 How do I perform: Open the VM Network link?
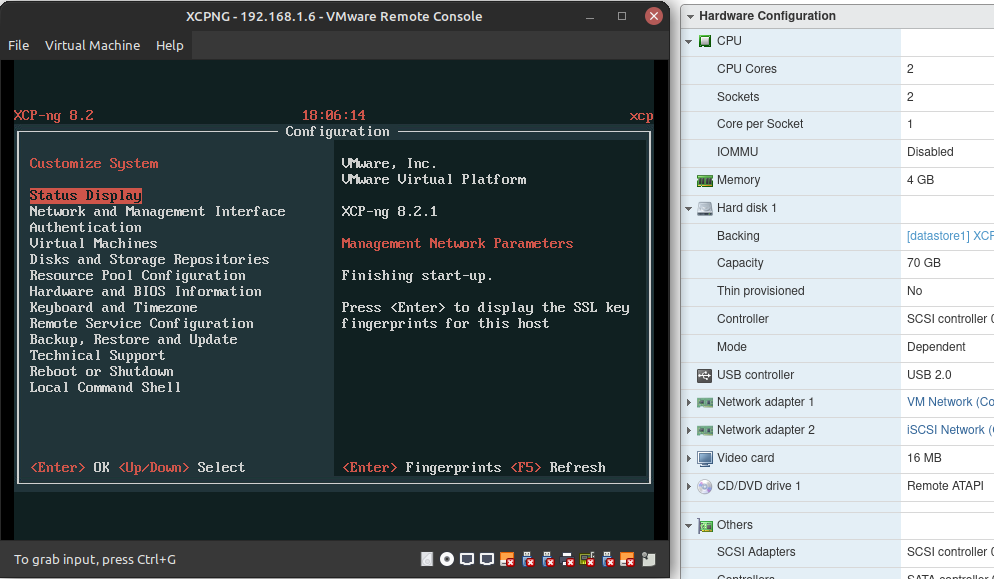click(x=950, y=402)
